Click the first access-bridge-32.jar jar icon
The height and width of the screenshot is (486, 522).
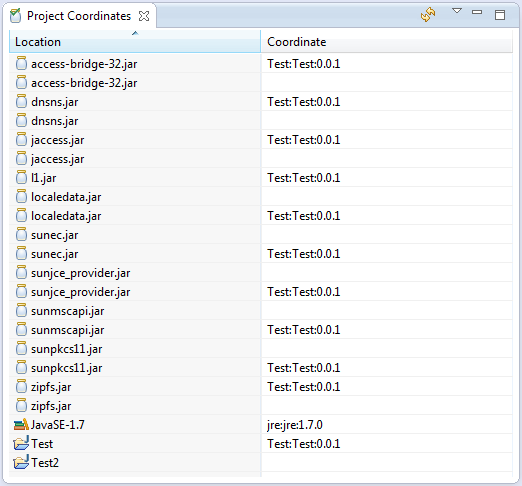coord(21,63)
